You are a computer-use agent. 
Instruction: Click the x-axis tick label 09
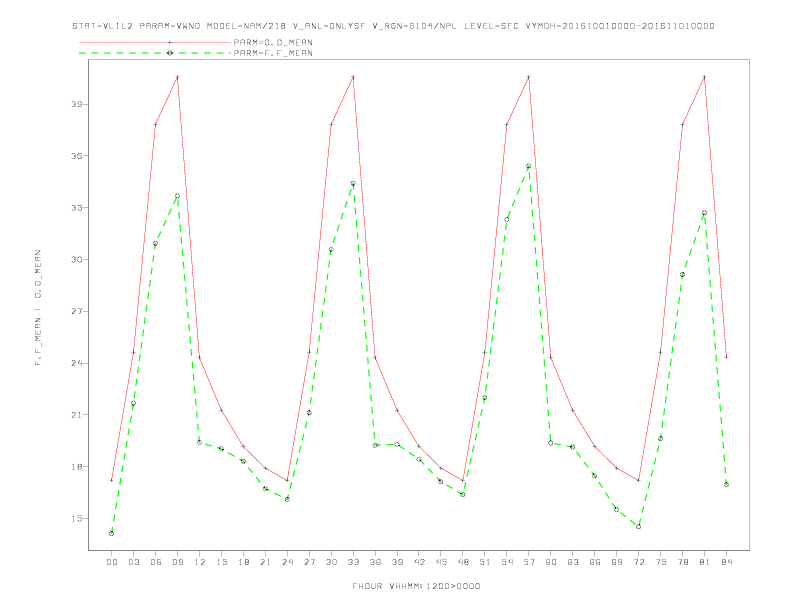click(x=177, y=562)
